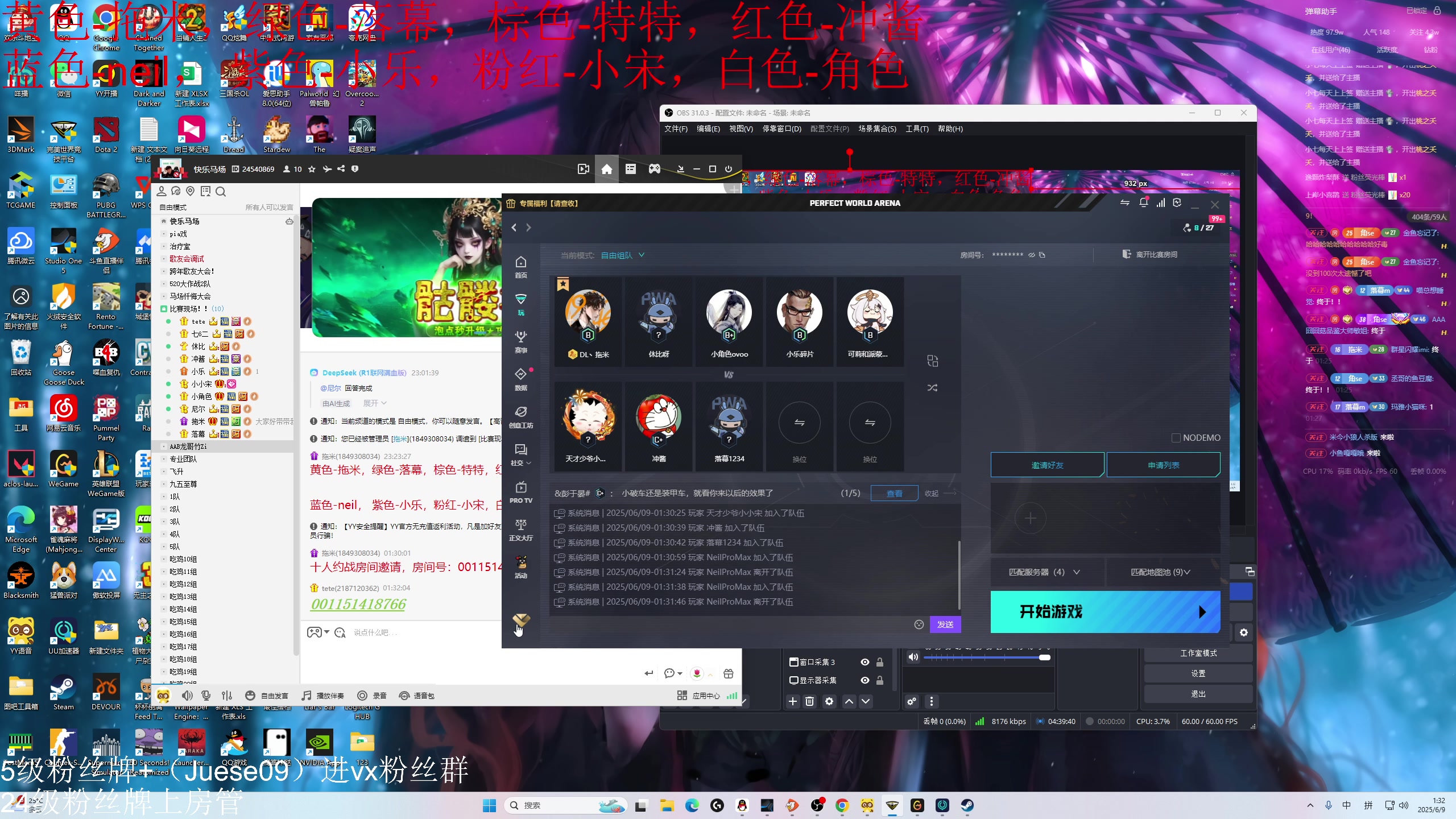The image size is (1456, 819).
Task: Favorite the 快乐马场 channel with the star icon
Action: [x=311, y=169]
